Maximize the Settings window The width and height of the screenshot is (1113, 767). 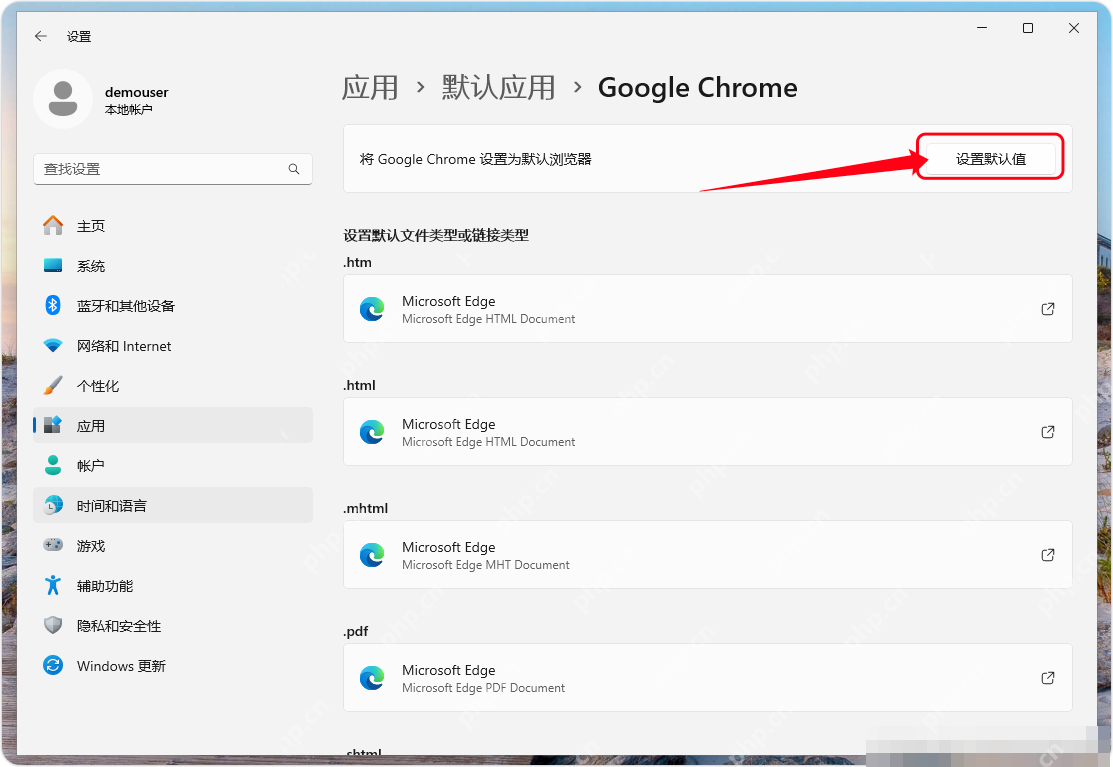click(x=1028, y=28)
